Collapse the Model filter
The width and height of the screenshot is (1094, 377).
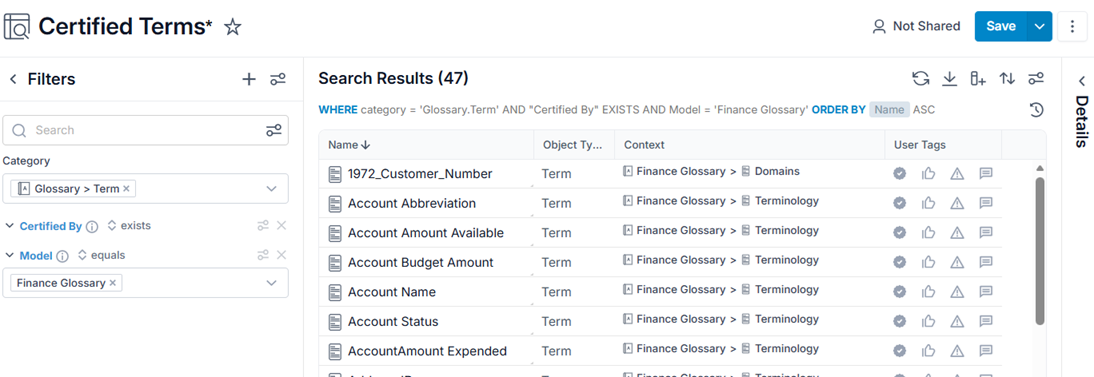(9, 256)
